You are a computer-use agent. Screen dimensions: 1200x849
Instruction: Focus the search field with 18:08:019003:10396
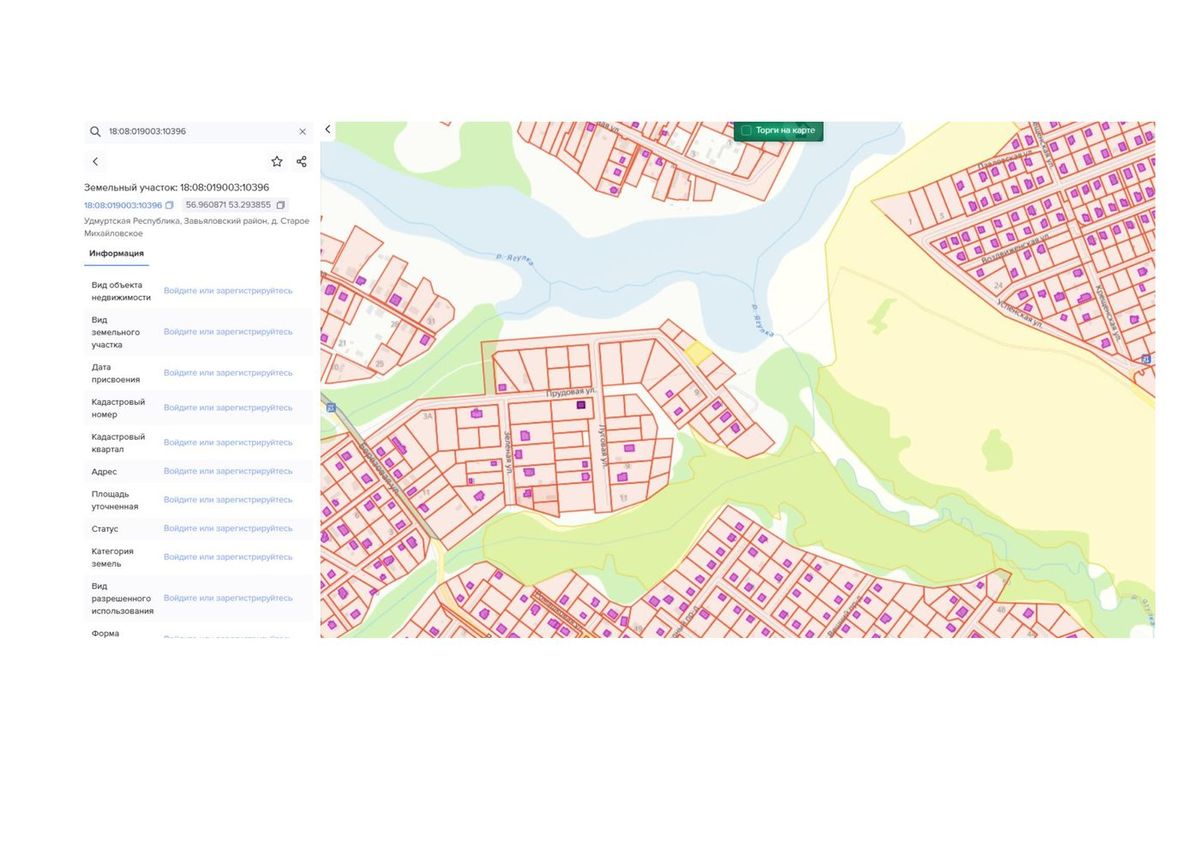pos(200,131)
